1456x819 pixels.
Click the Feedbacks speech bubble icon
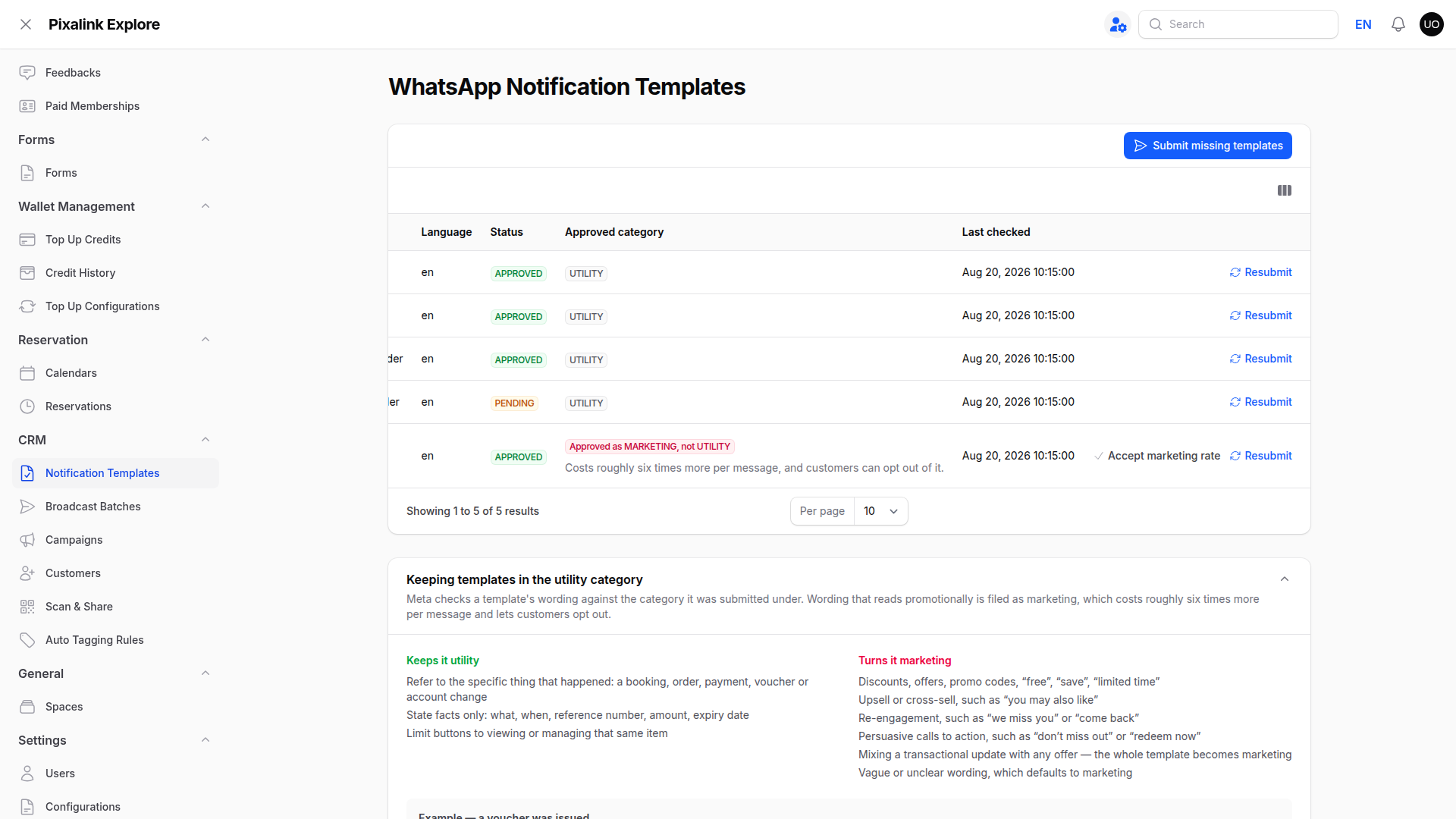(27, 73)
